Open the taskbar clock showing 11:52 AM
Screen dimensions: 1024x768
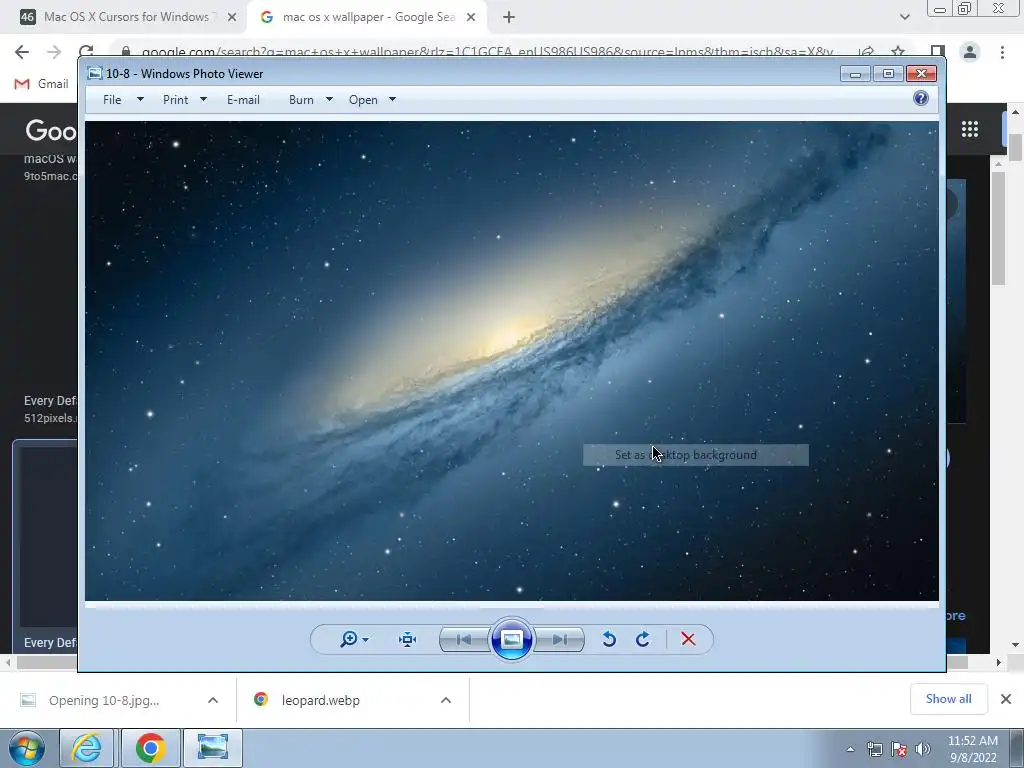973,749
